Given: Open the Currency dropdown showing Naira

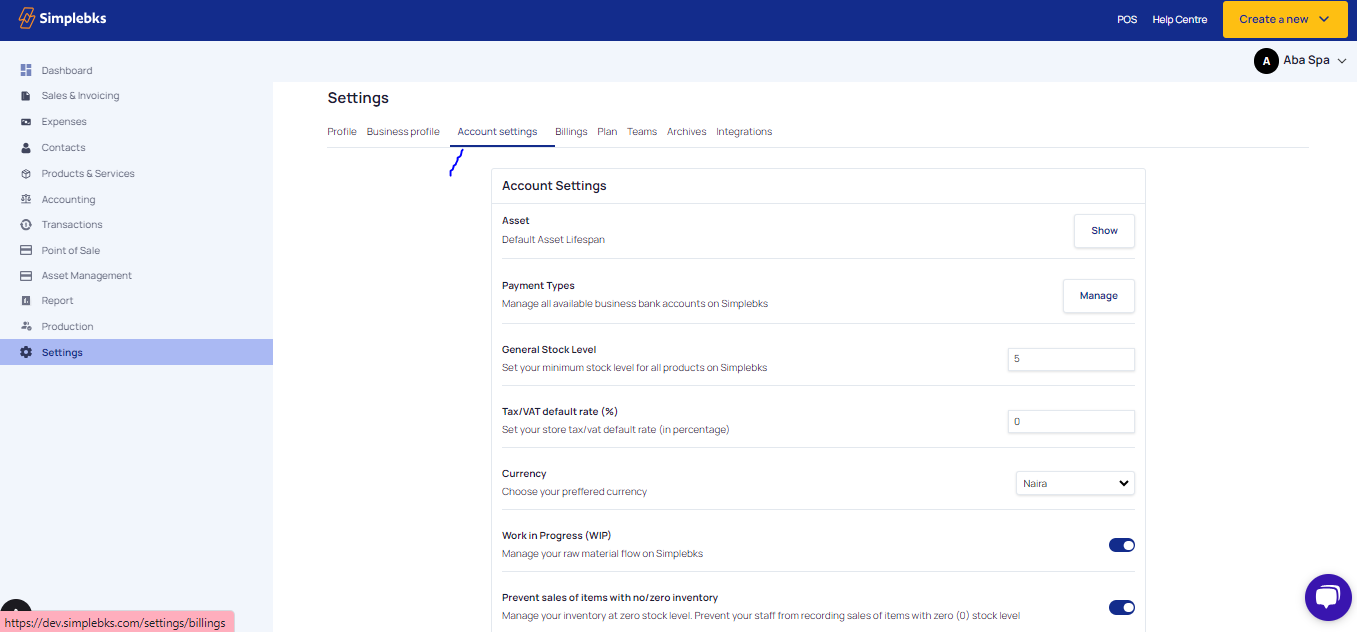Looking at the screenshot, I should pos(1075,483).
